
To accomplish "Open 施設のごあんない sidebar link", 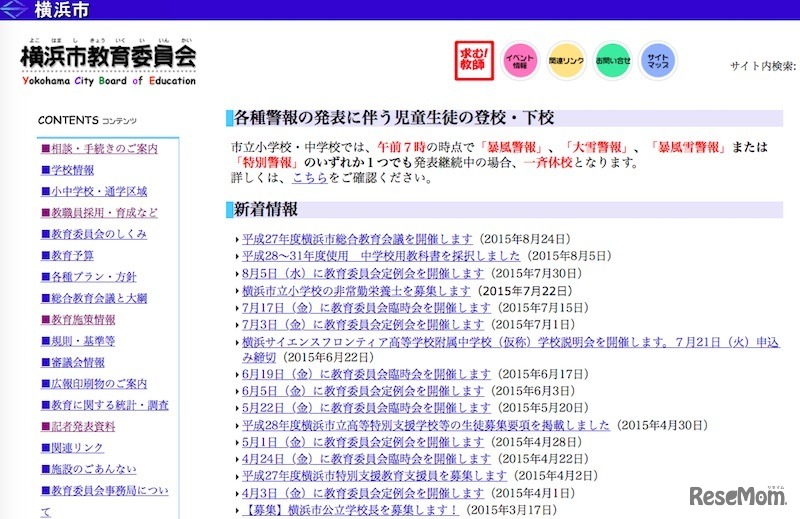I will click(89, 469).
